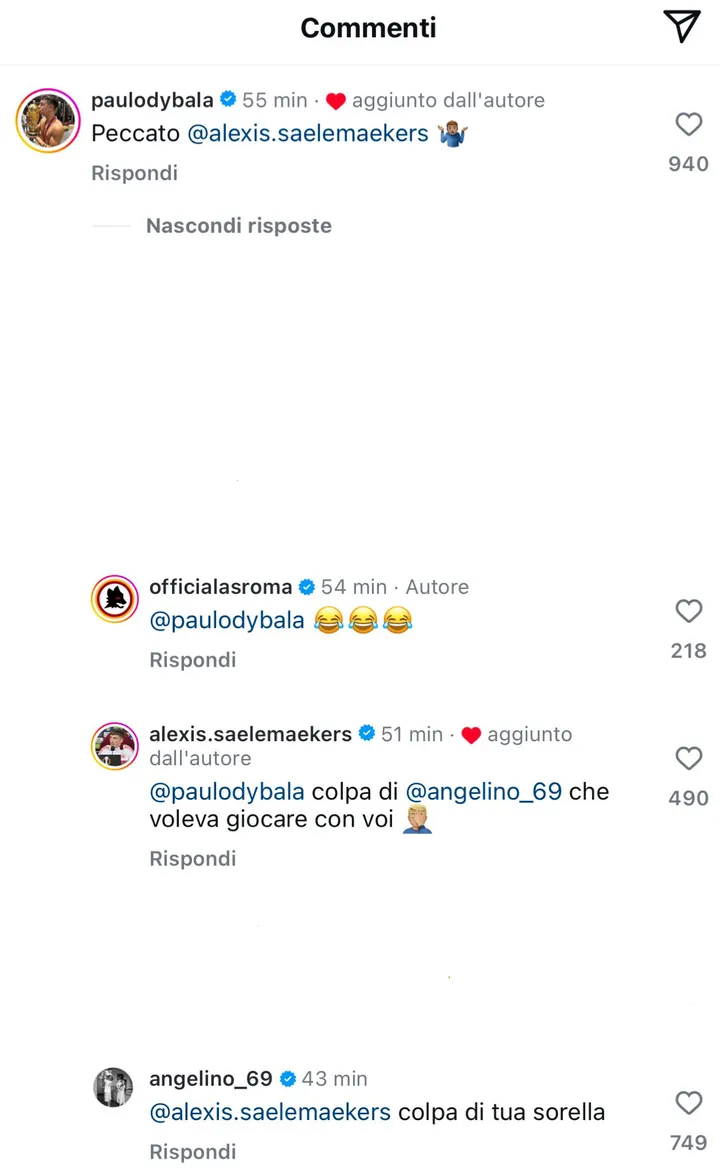Reply to alexis.saelemaekers with Rispondi
The image size is (720, 1174).
tap(192, 858)
